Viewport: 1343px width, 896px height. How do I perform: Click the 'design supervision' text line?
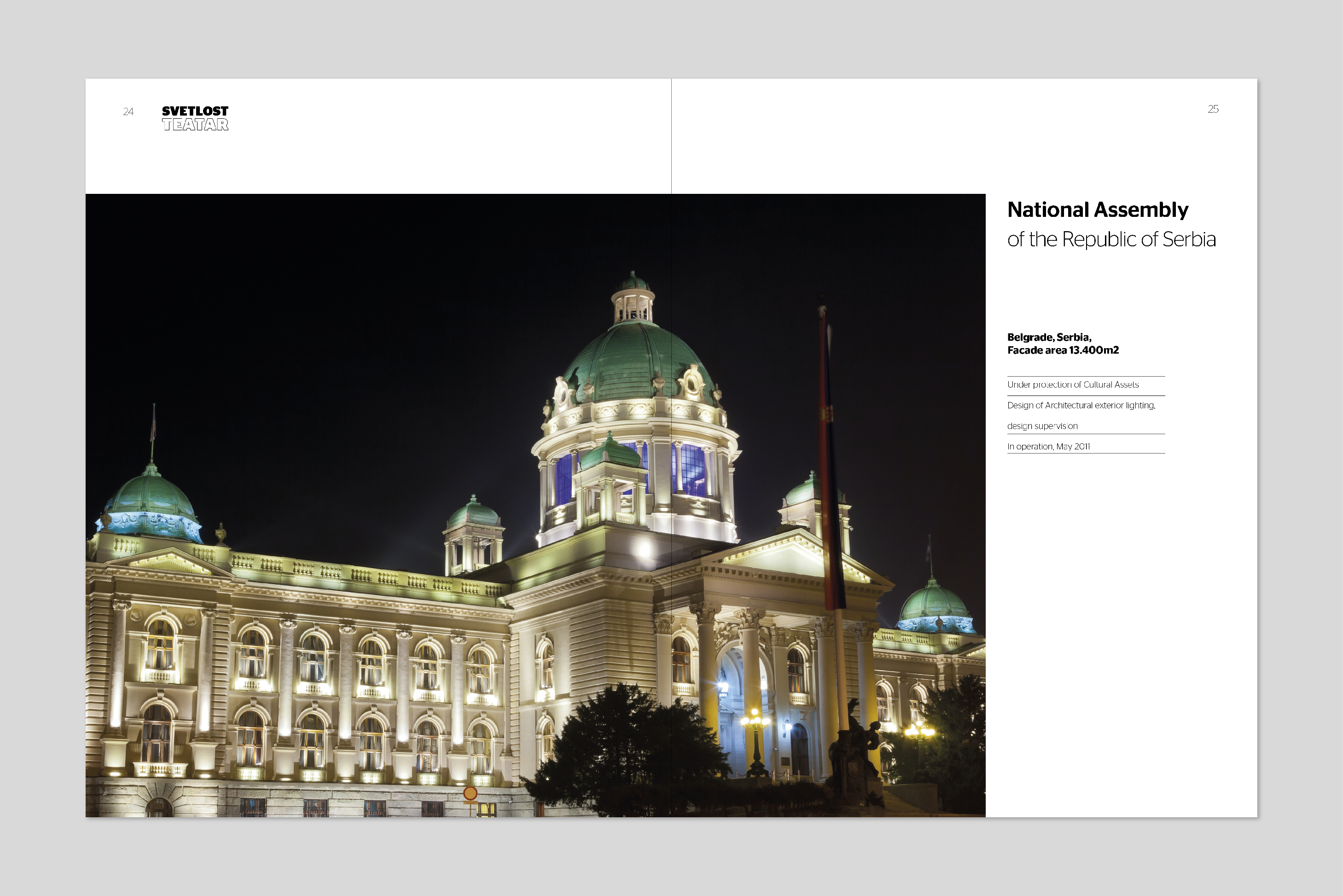(x=1042, y=426)
